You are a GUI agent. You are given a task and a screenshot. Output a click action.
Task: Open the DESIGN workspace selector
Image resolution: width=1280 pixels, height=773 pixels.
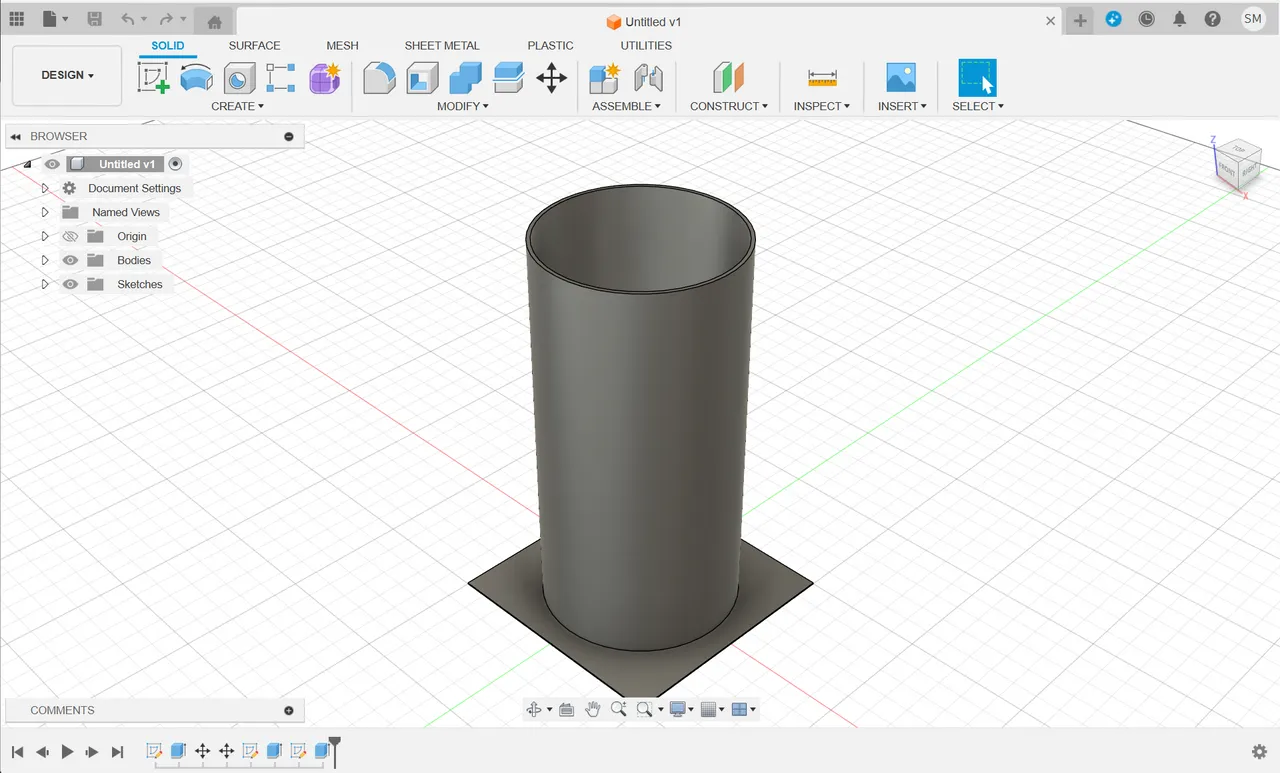pos(66,74)
